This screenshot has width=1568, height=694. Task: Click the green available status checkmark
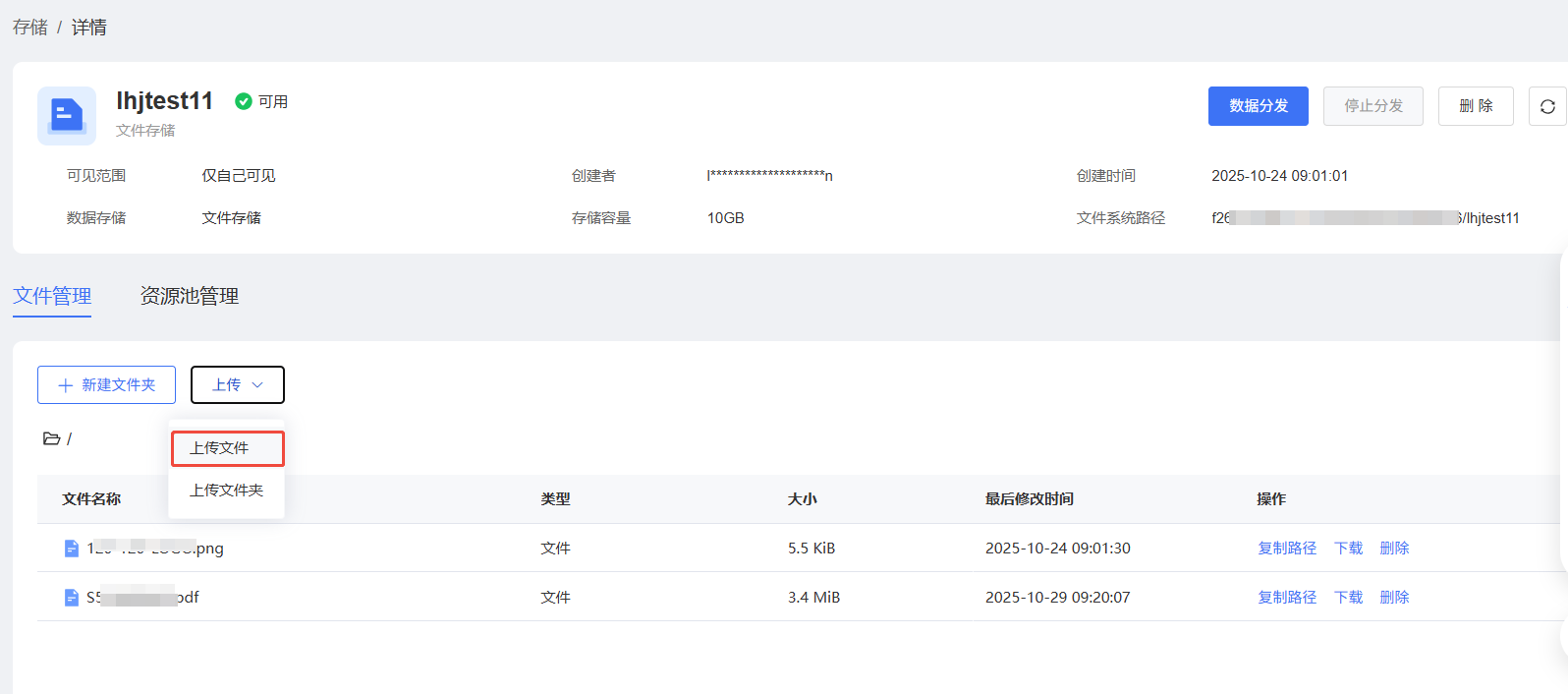click(x=244, y=101)
